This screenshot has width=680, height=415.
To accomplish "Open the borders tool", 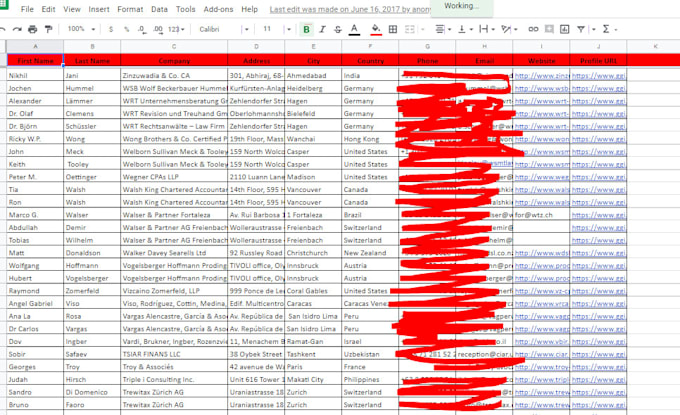I will 393,29.
